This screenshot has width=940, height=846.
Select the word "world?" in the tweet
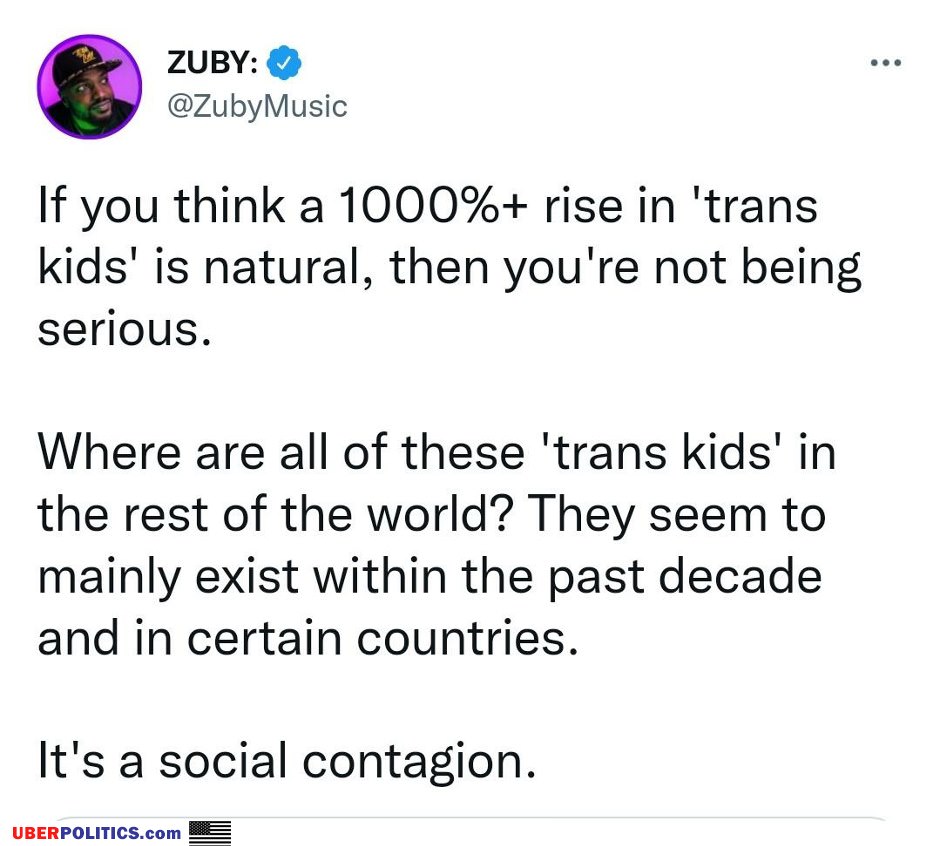439,514
